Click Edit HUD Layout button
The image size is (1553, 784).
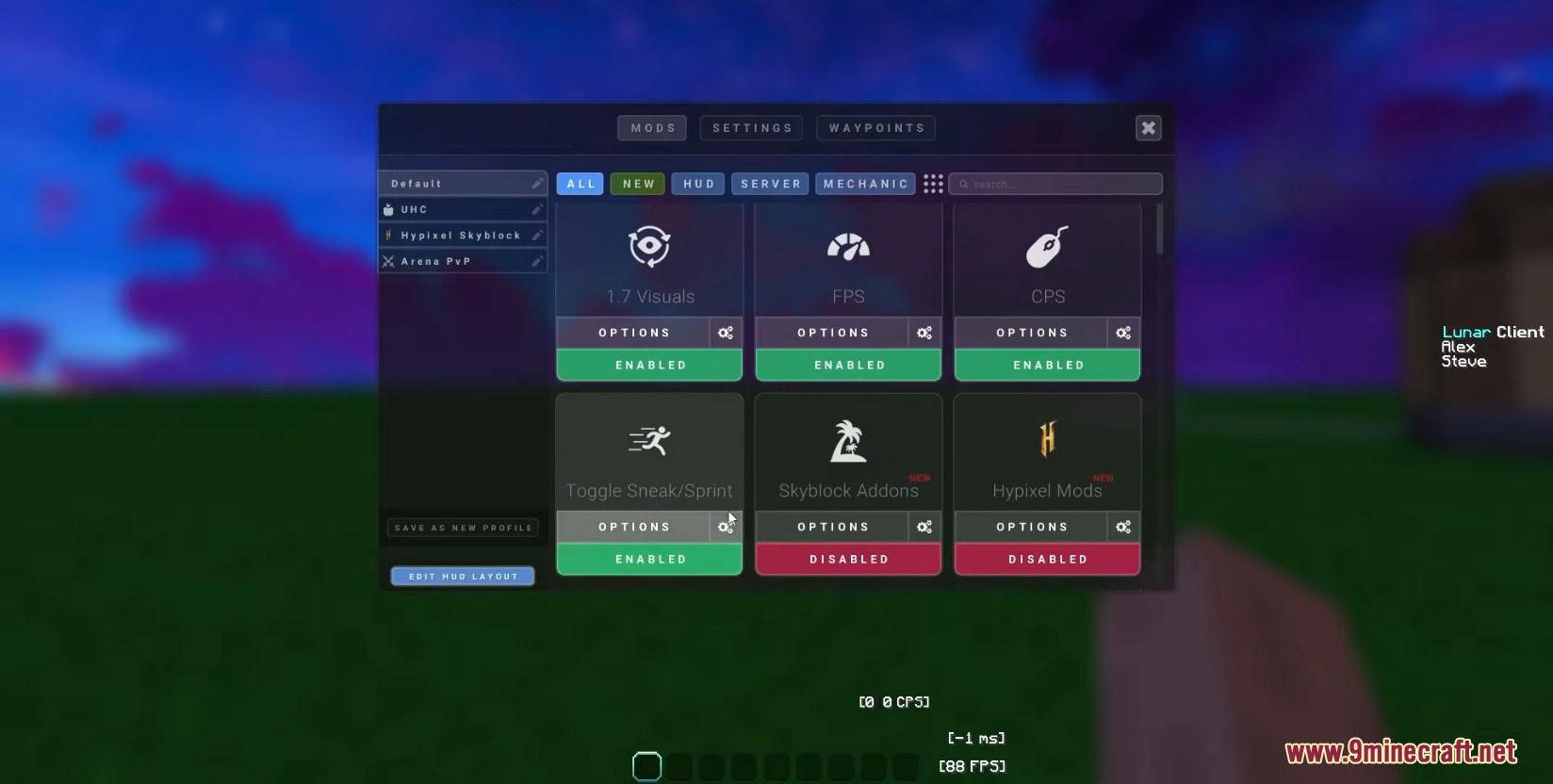click(x=463, y=576)
